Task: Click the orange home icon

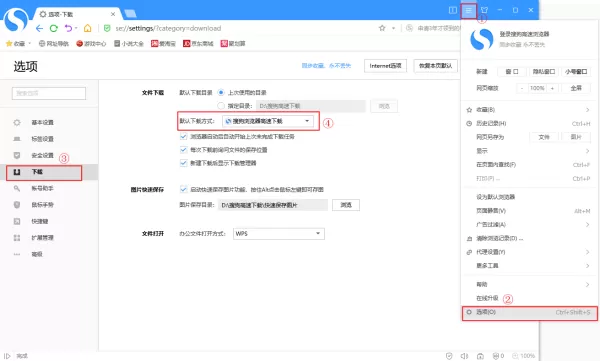Action: pos(88,28)
